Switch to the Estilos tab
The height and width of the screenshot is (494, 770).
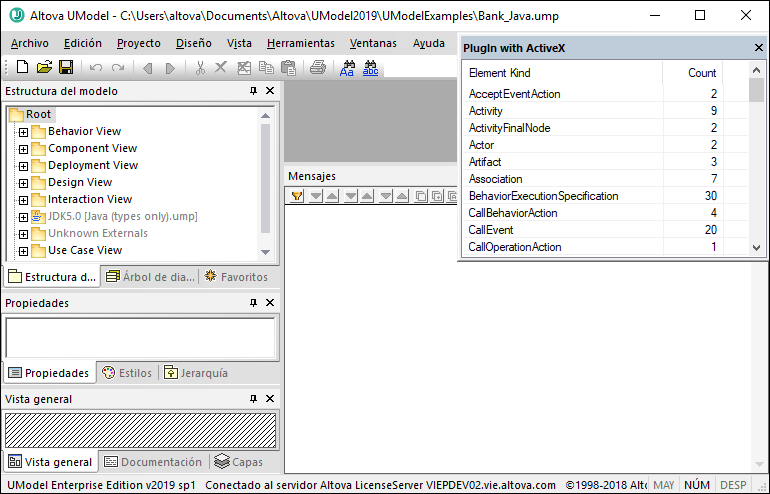pyautogui.click(x=127, y=373)
